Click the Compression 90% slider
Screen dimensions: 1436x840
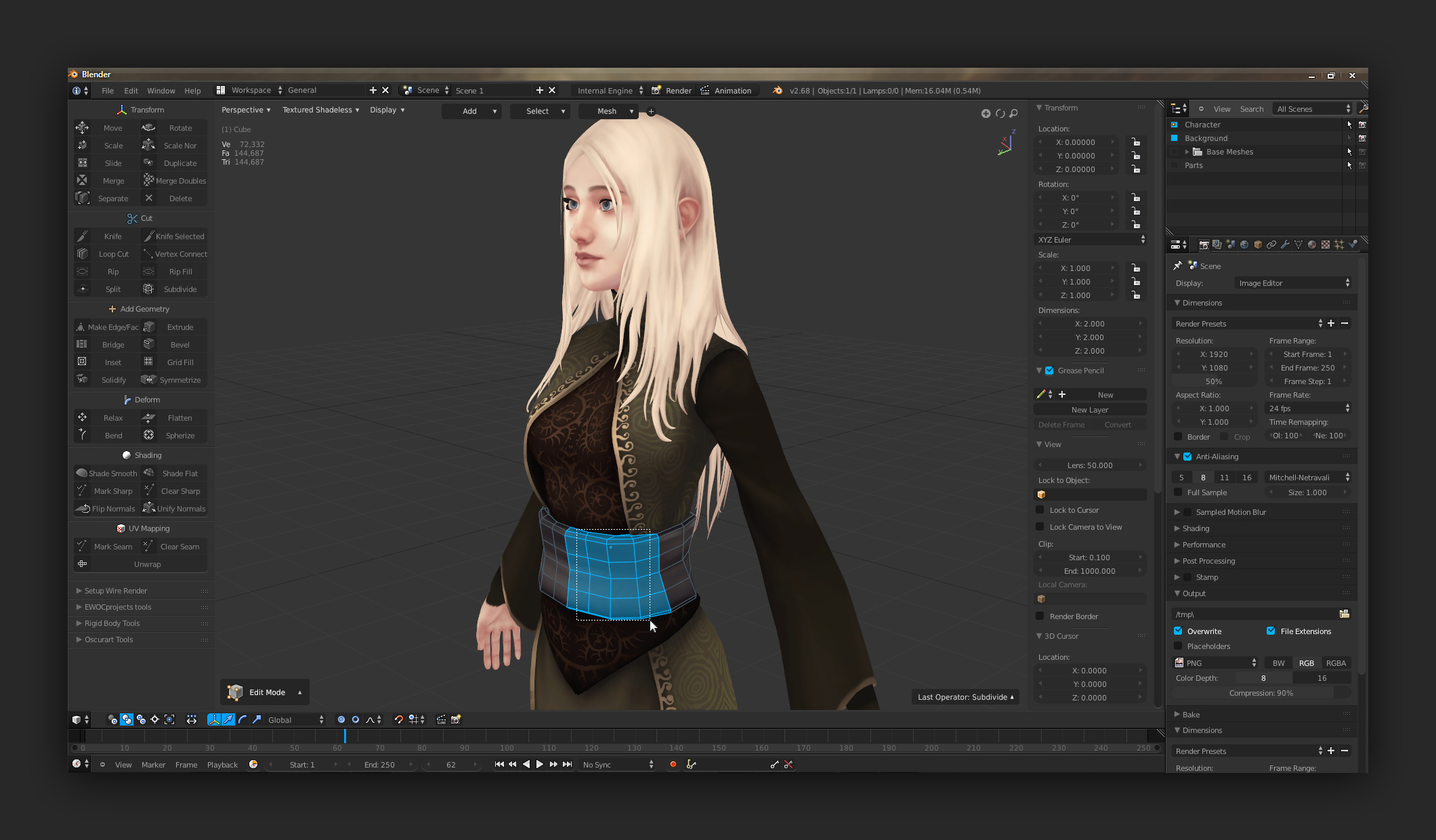1260,693
